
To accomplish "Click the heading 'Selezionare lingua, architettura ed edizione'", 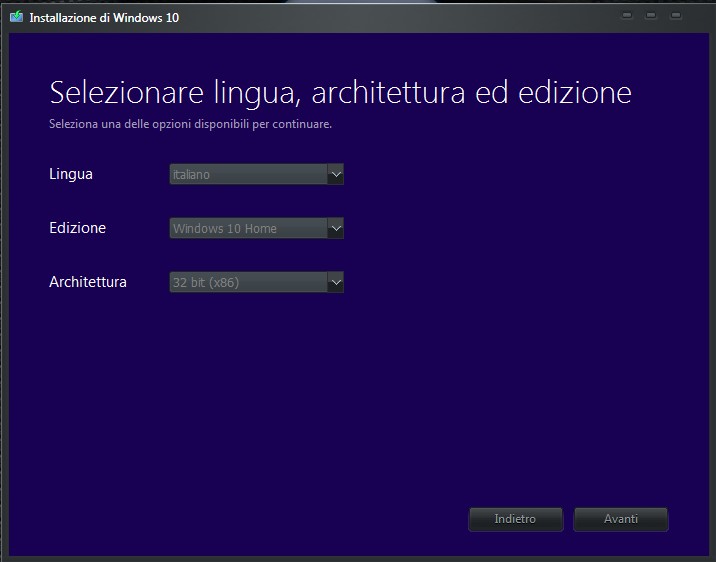I will [x=340, y=93].
